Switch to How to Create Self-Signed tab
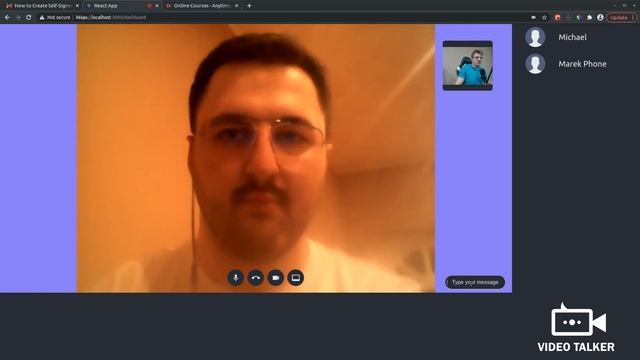The height and width of the screenshot is (360, 640). pos(41,6)
